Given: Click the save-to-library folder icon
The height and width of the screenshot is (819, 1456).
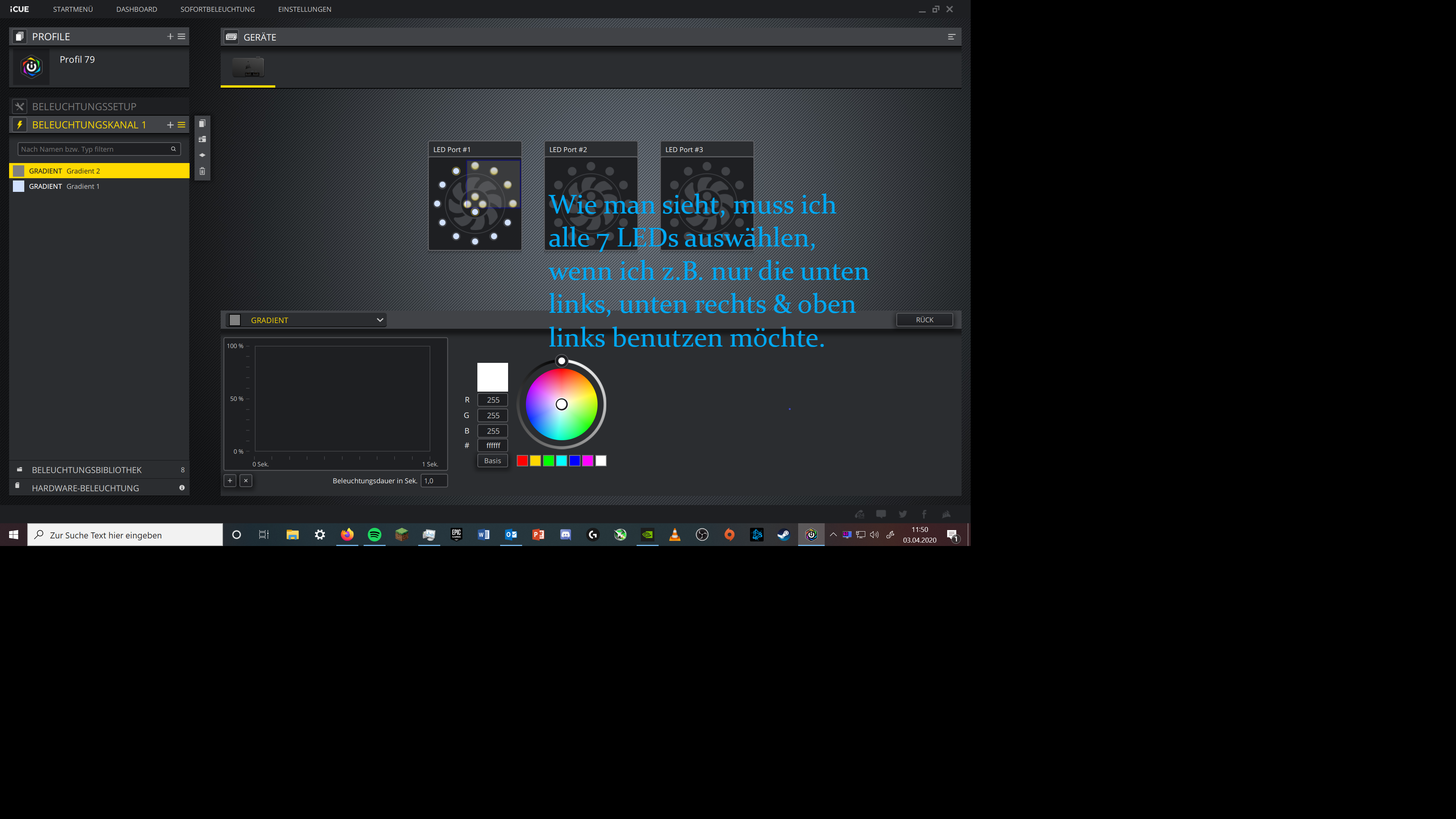Looking at the screenshot, I should [x=202, y=139].
